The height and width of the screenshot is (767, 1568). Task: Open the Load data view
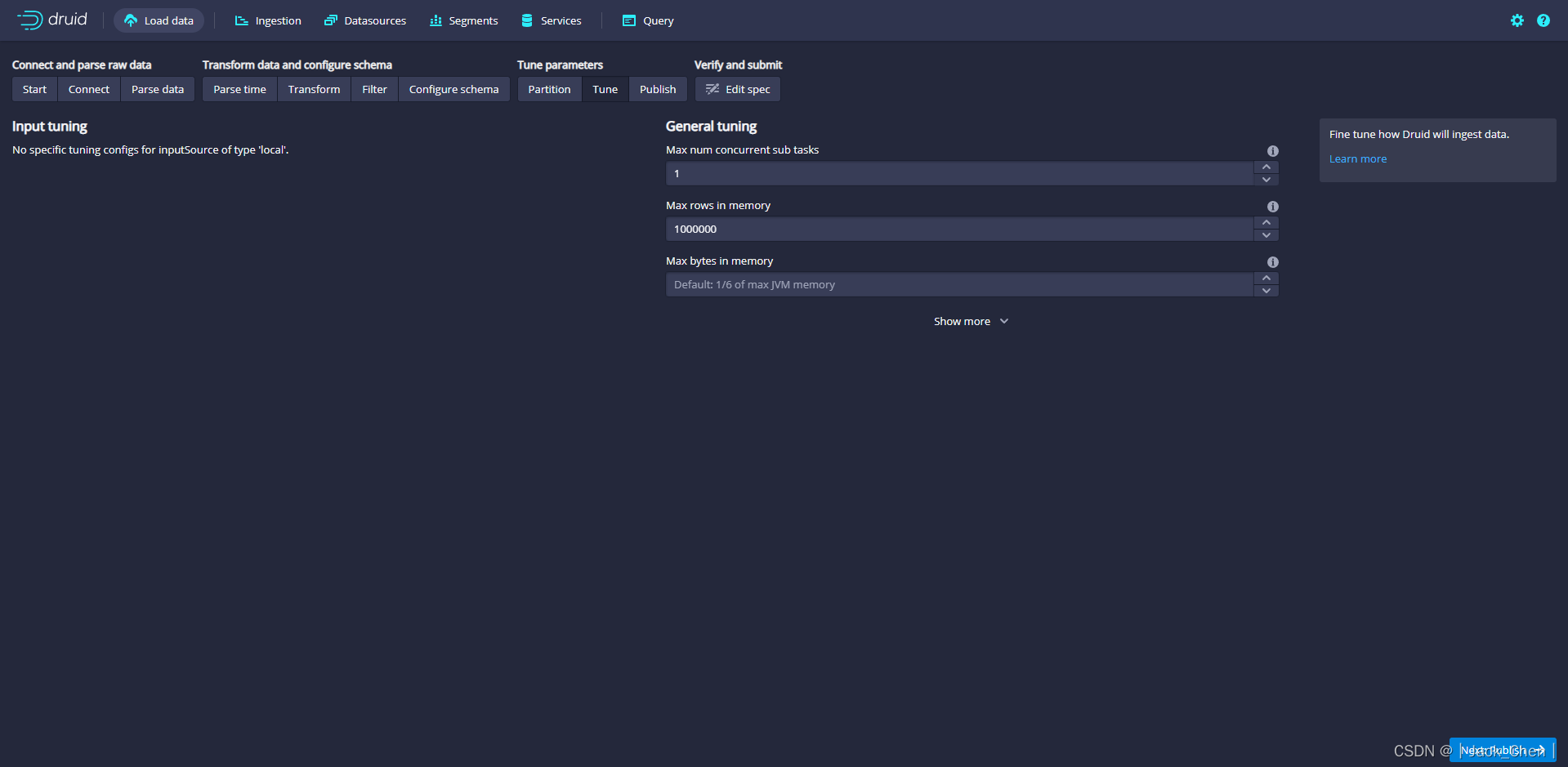pos(159,20)
